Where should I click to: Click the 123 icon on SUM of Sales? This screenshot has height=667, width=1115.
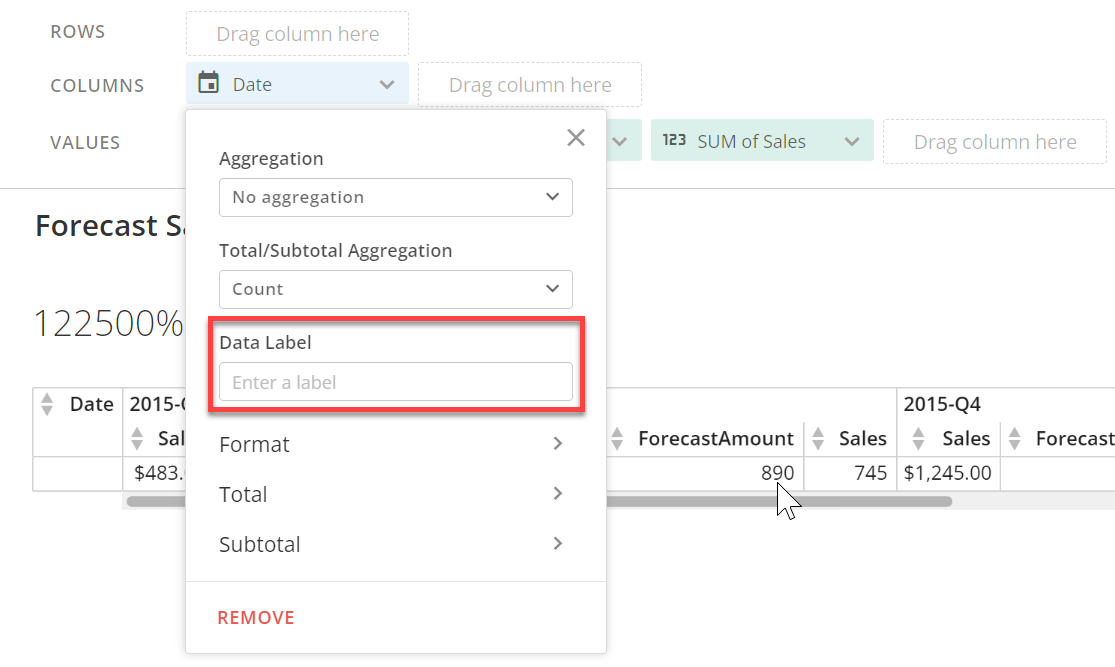point(674,140)
